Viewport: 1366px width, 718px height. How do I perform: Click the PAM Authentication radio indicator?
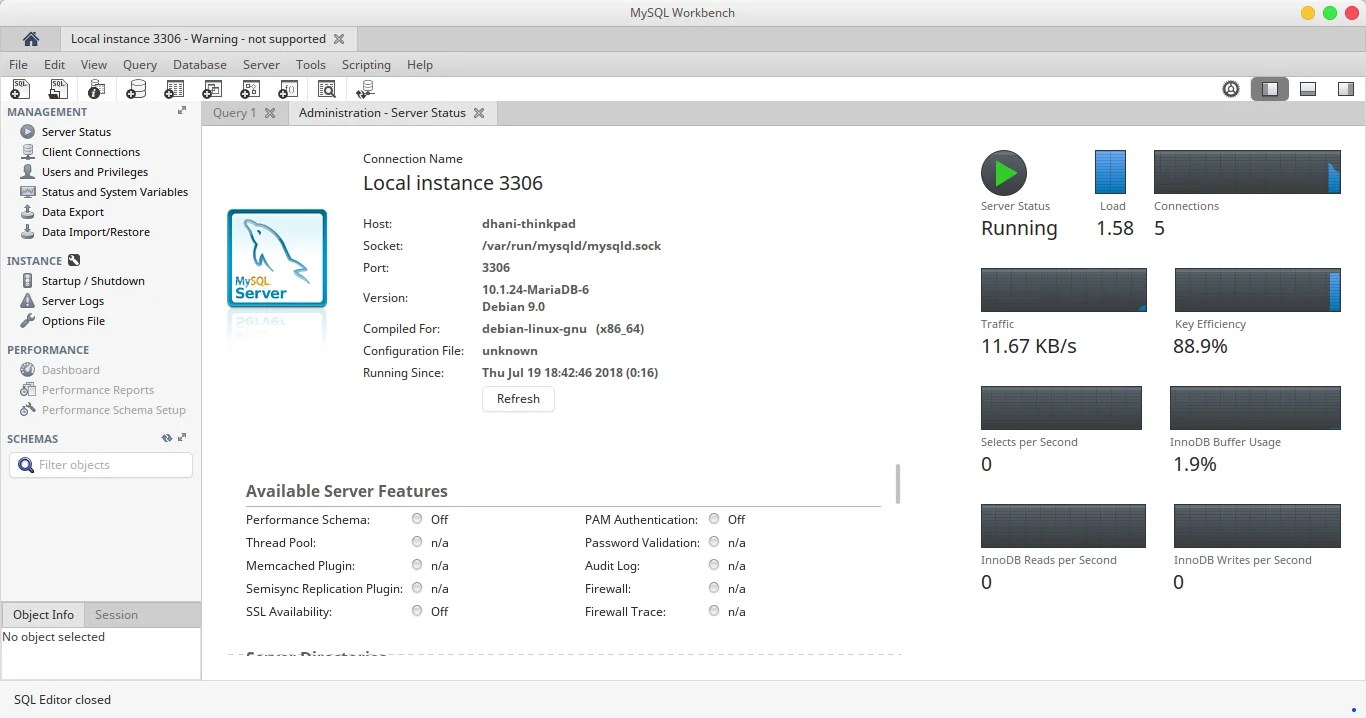coord(714,519)
